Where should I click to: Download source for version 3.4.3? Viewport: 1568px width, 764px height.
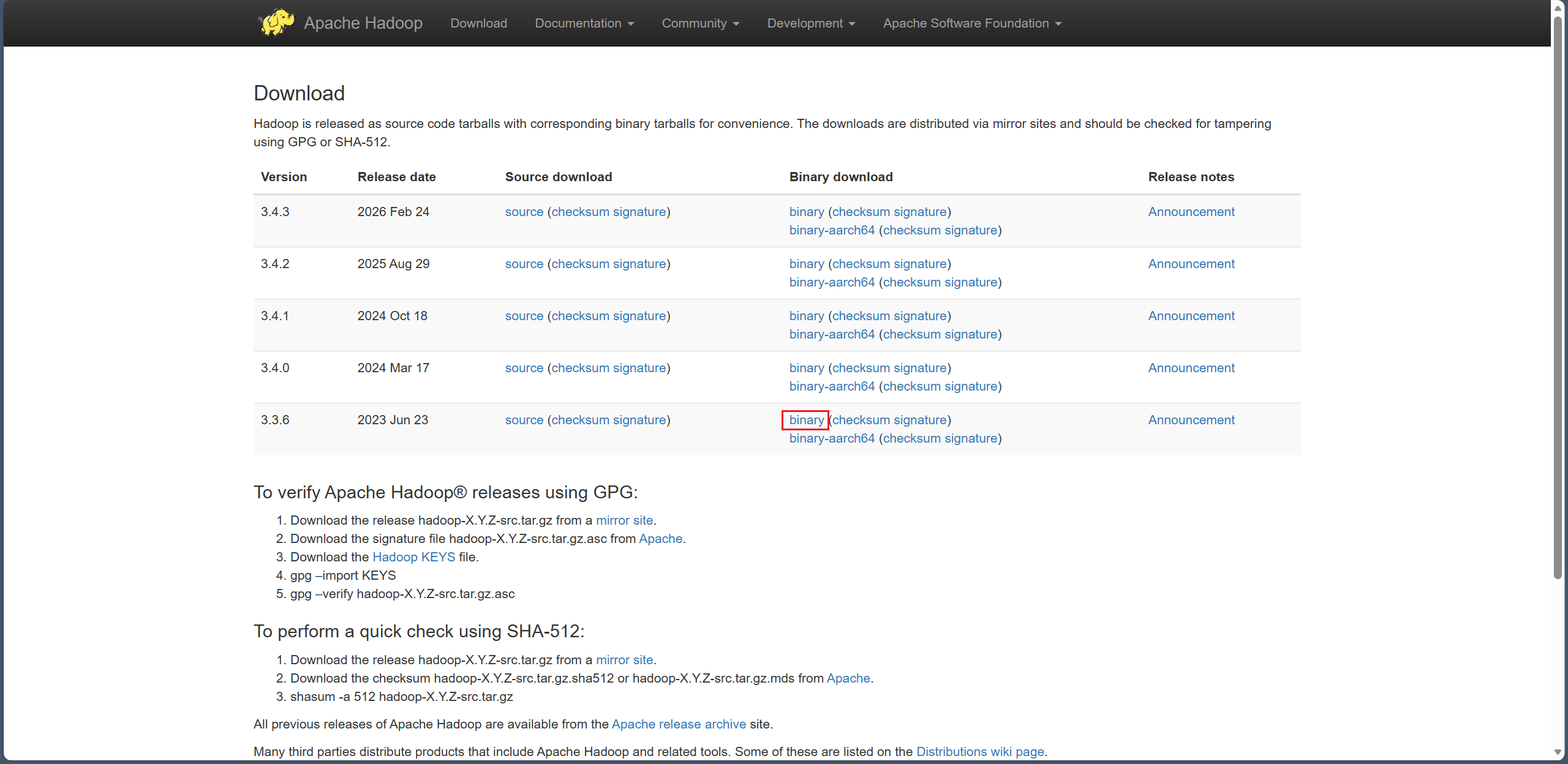(x=524, y=212)
